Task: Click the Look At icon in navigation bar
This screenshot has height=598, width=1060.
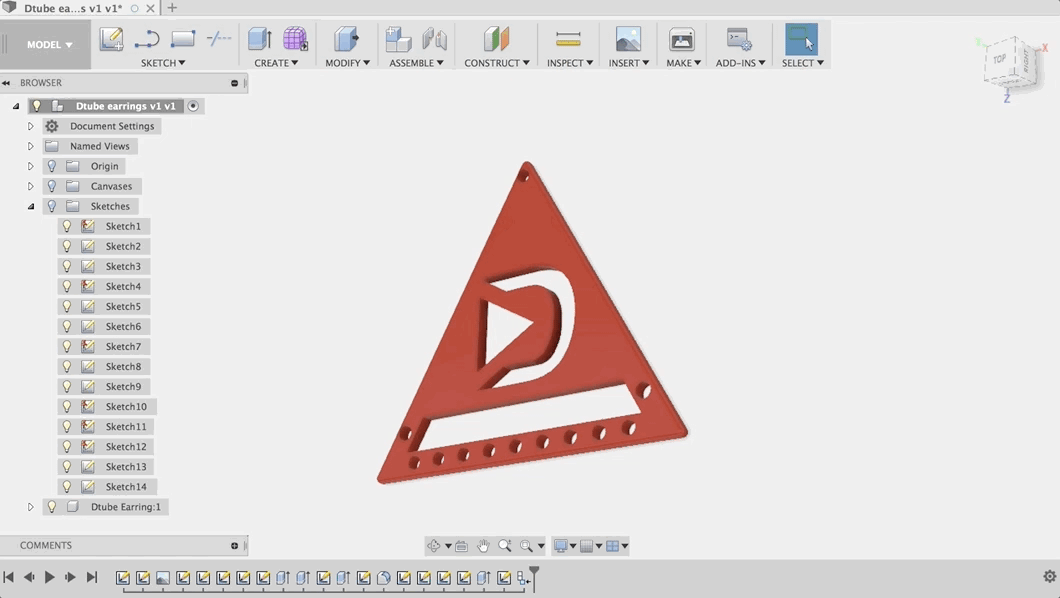Action: click(x=462, y=546)
